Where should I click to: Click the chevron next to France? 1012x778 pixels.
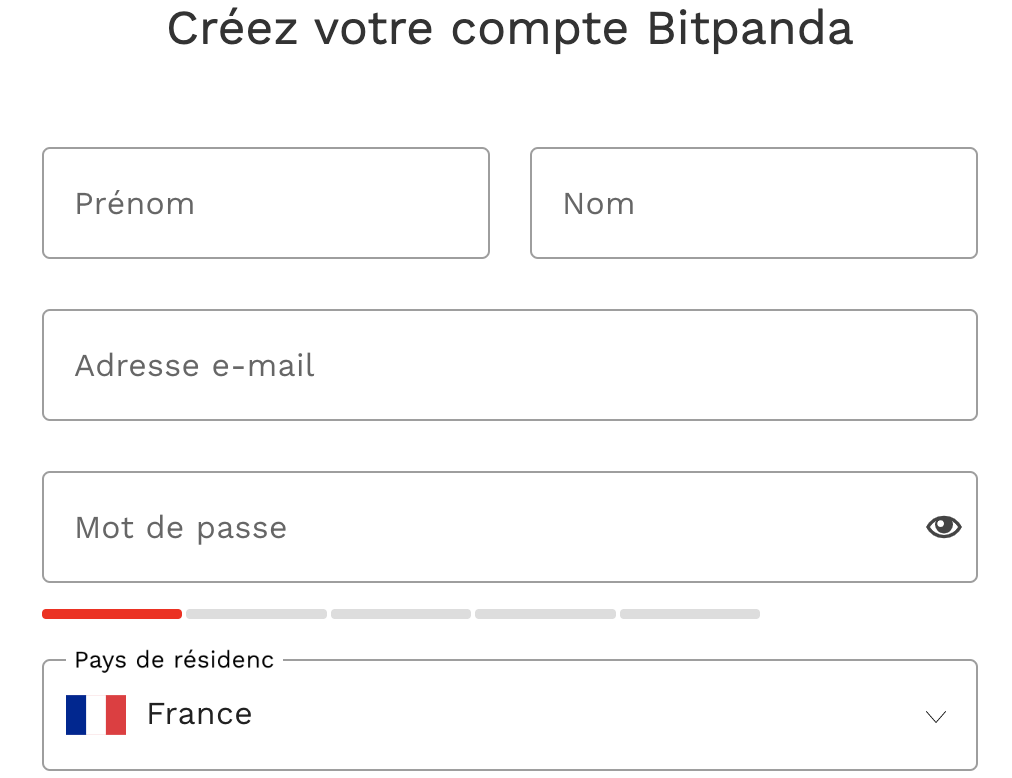pyautogui.click(x=934, y=715)
